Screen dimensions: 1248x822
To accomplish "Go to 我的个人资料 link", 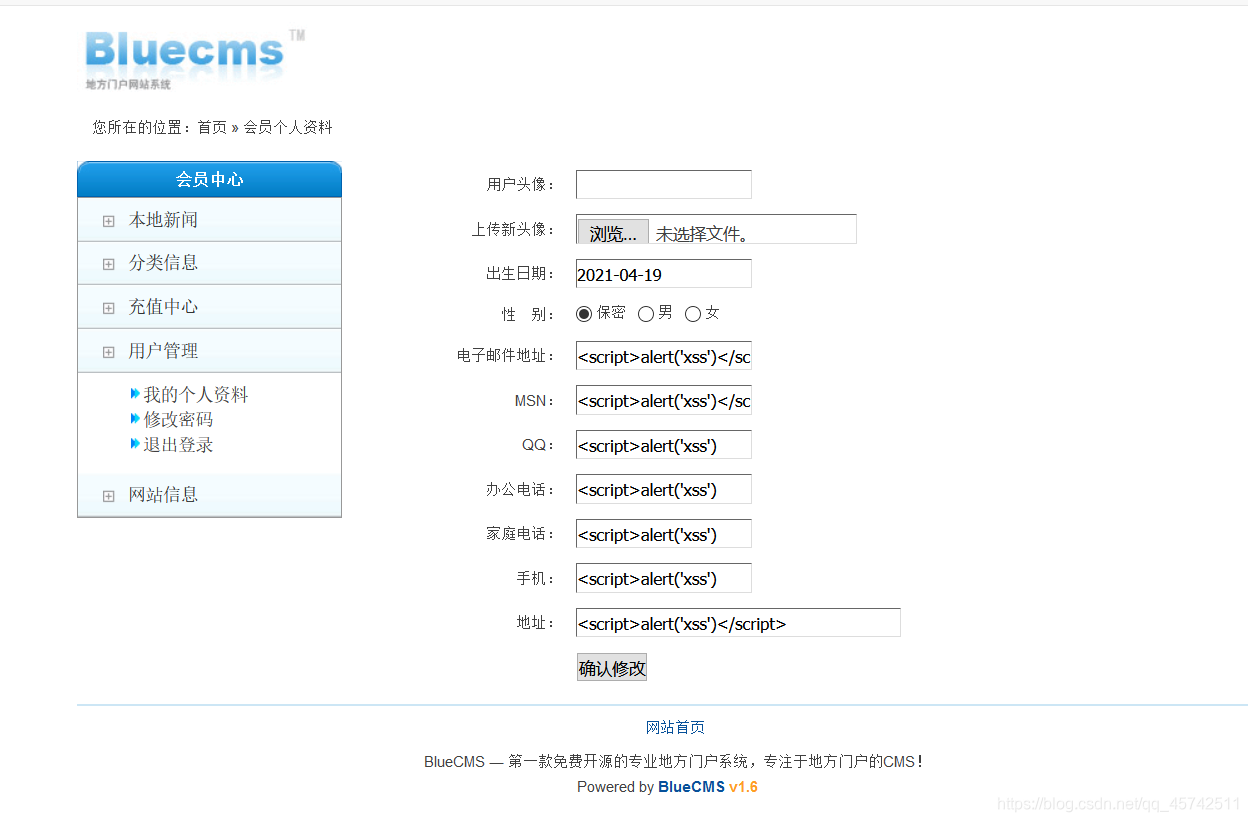I will pyautogui.click(x=196, y=395).
